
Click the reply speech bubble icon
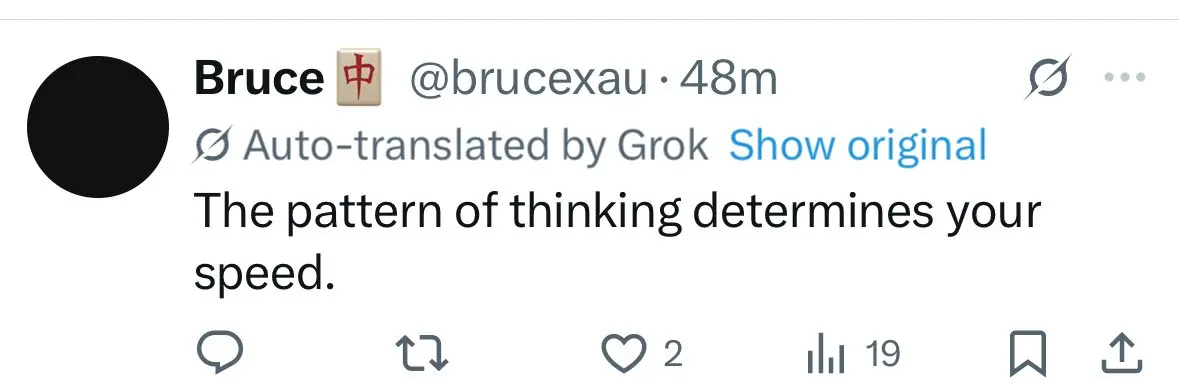[220, 353]
